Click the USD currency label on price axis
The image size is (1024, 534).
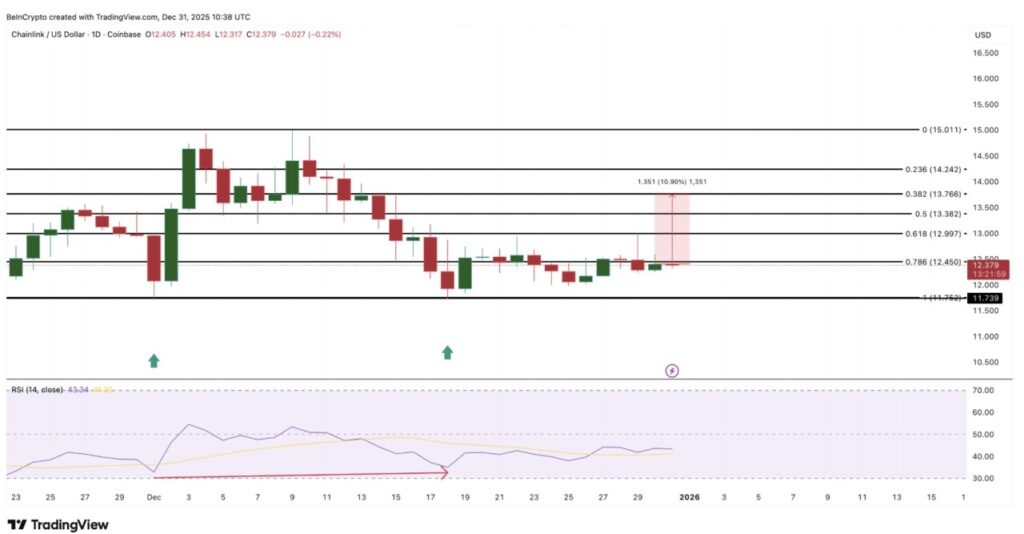tap(982, 35)
